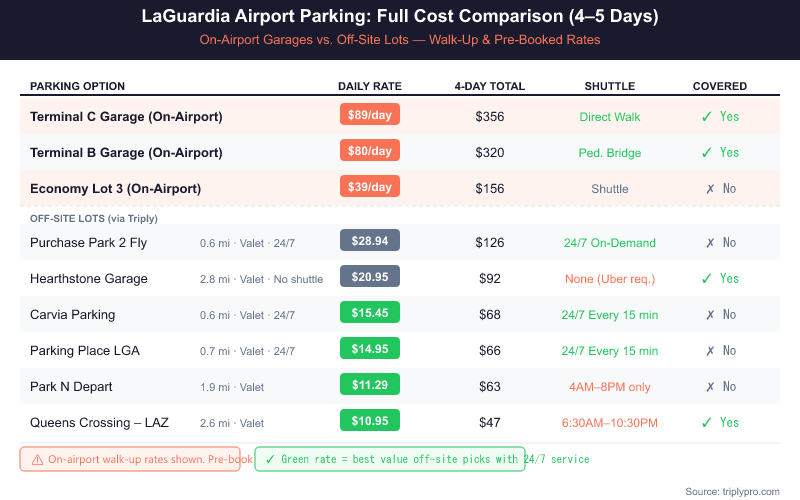Viewport: 800px width, 500px height.
Task: Click the SHUTTLE column header
Action: coord(610,86)
